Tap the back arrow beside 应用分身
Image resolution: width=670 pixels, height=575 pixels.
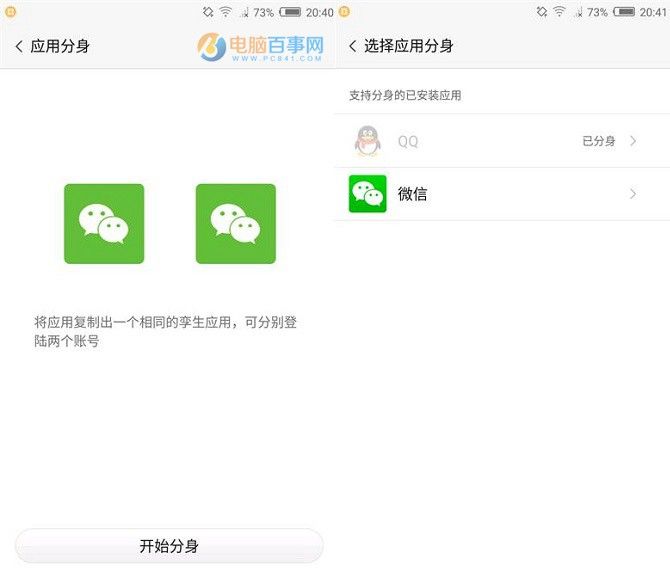point(19,46)
